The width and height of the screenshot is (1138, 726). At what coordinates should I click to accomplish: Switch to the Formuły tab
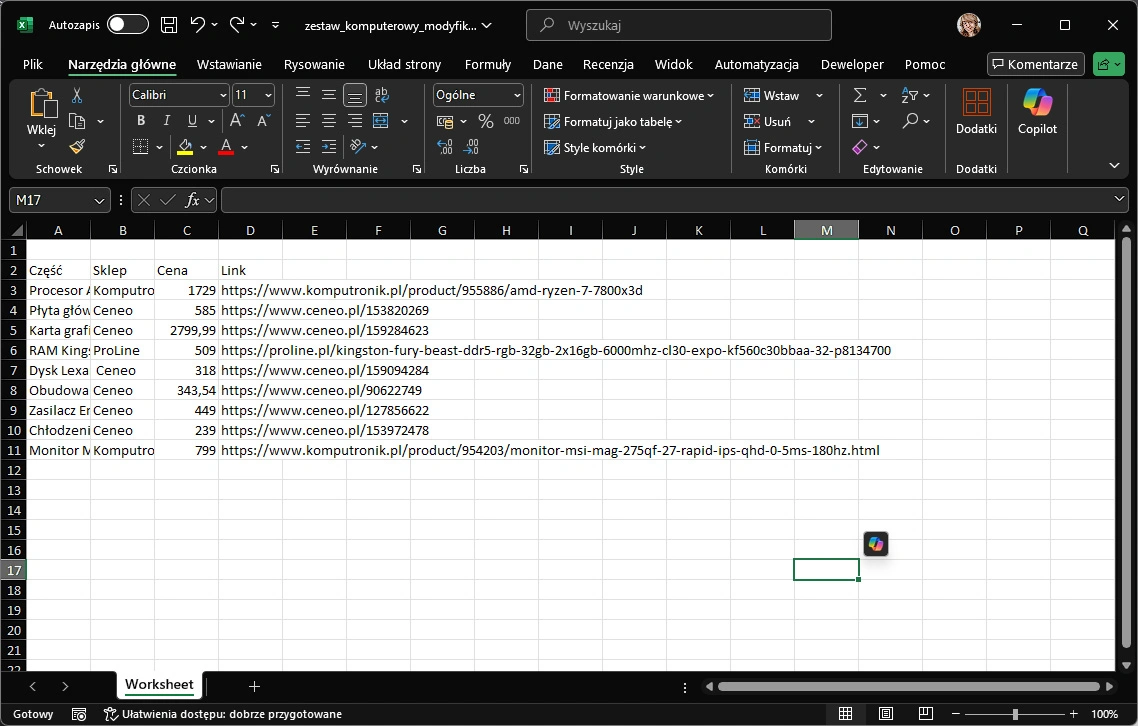point(488,65)
